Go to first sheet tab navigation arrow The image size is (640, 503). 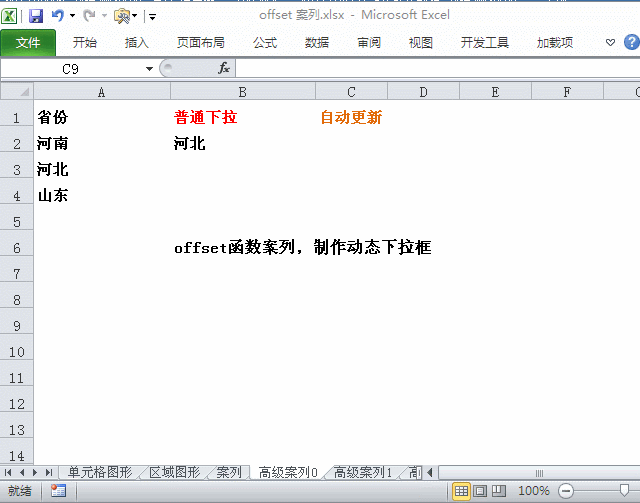(x=8, y=472)
